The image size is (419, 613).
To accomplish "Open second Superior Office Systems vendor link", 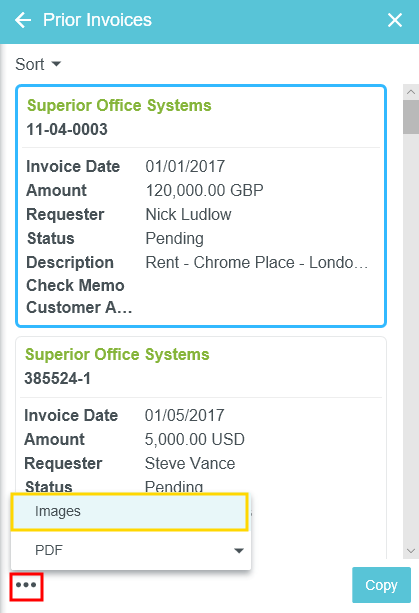I will (x=117, y=355).
